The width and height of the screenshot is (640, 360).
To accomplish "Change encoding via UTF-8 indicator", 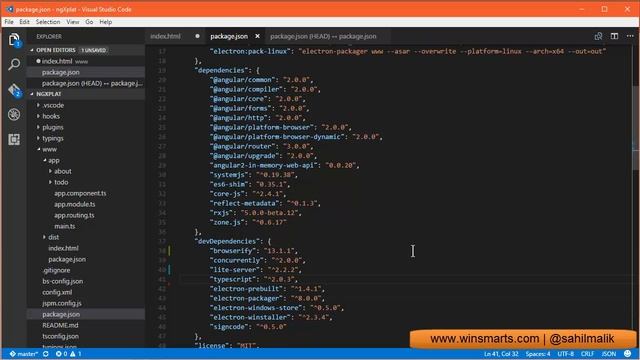I will [566, 354].
